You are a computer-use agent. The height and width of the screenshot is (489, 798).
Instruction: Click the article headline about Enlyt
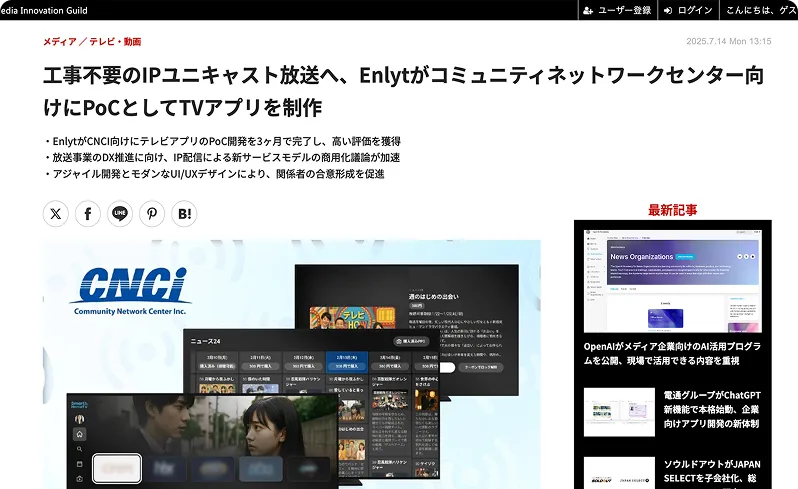(x=404, y=91)
